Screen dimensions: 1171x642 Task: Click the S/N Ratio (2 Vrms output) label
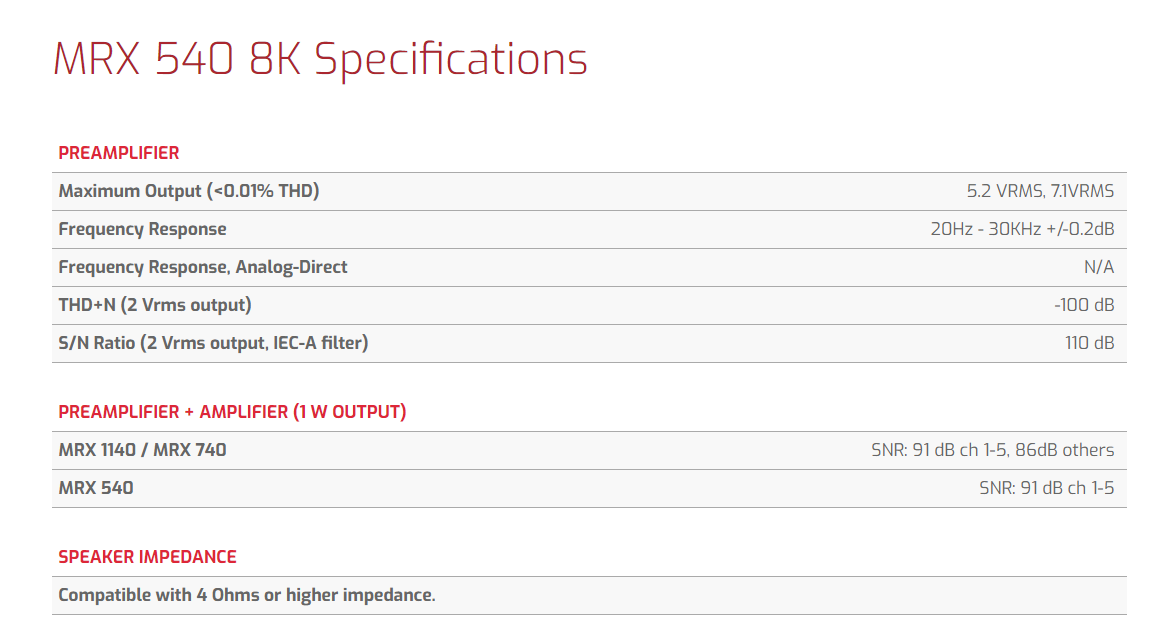[x=213, y=343]
